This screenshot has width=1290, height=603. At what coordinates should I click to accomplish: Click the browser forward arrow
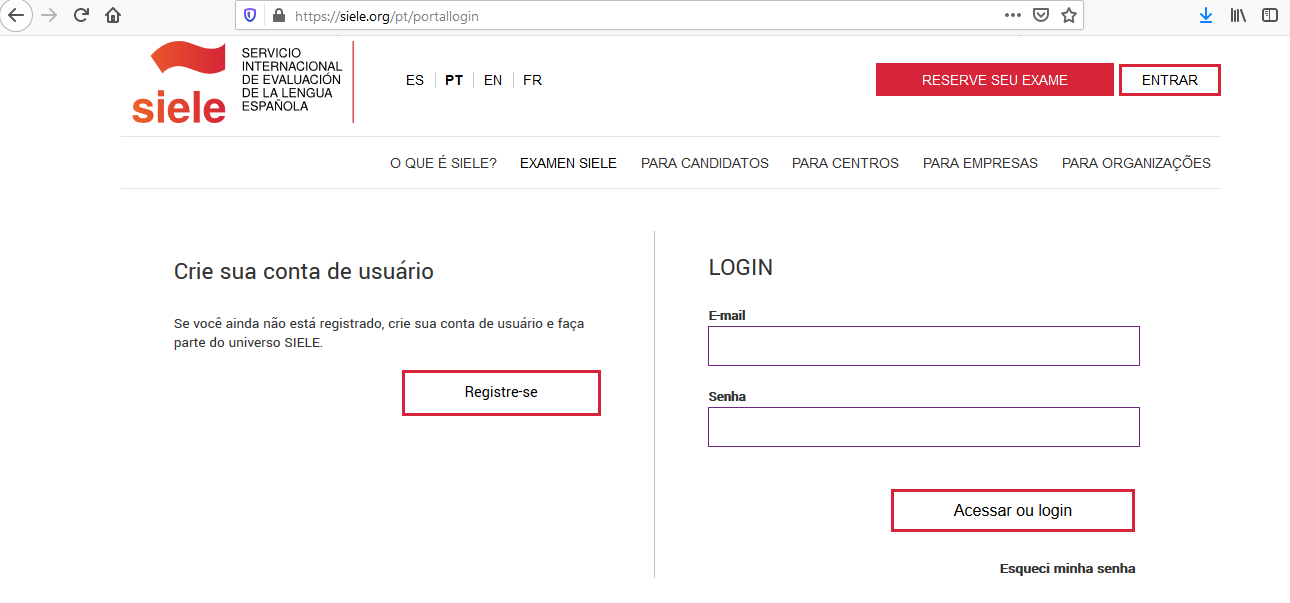point(49,15)
